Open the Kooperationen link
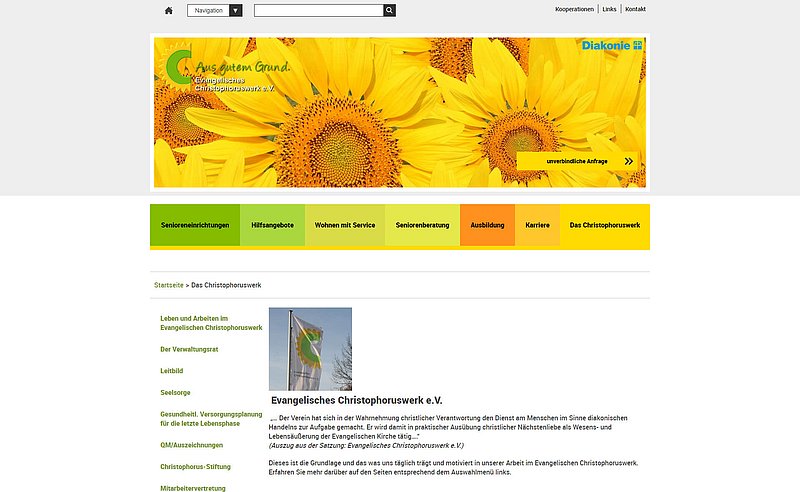Screen dimensions: 800x492 click(574, 9)
